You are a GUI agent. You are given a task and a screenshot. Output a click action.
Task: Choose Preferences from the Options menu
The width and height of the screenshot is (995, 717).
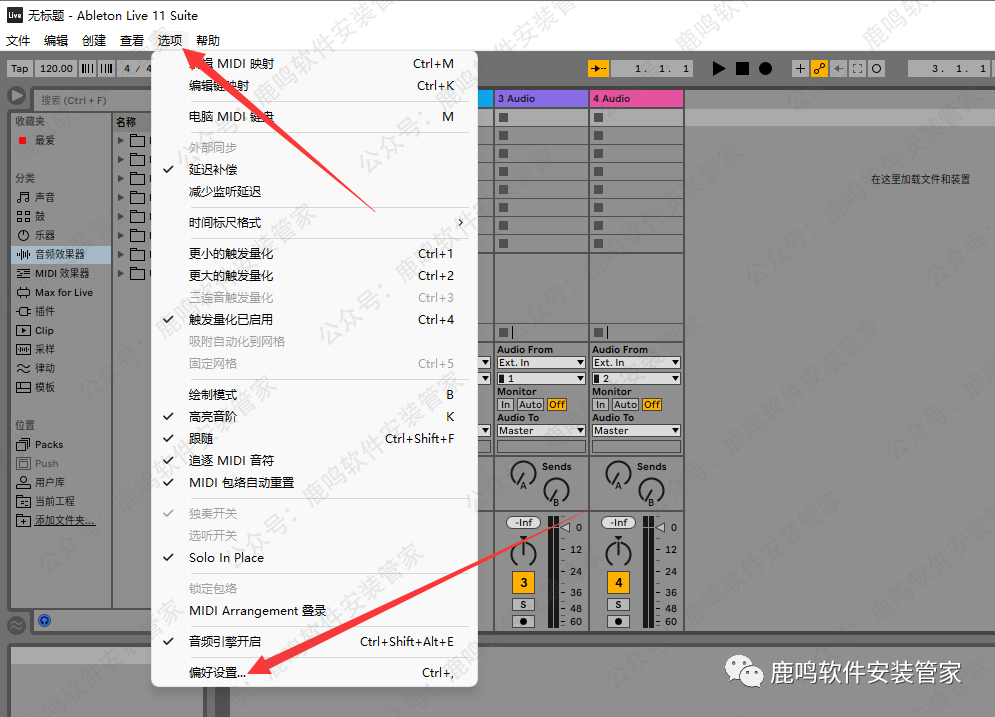[314, 673]
